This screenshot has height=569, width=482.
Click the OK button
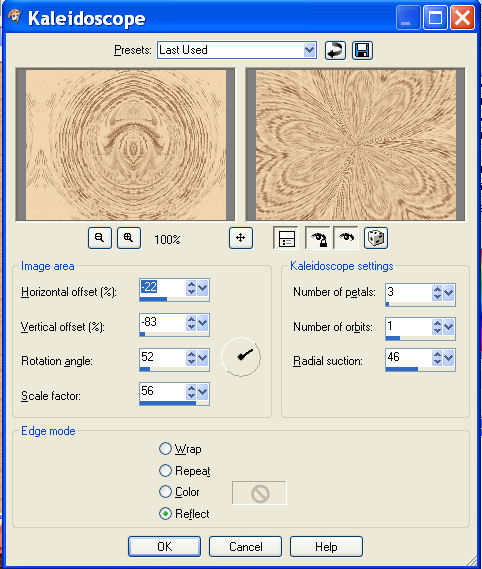tap(164, 547)
